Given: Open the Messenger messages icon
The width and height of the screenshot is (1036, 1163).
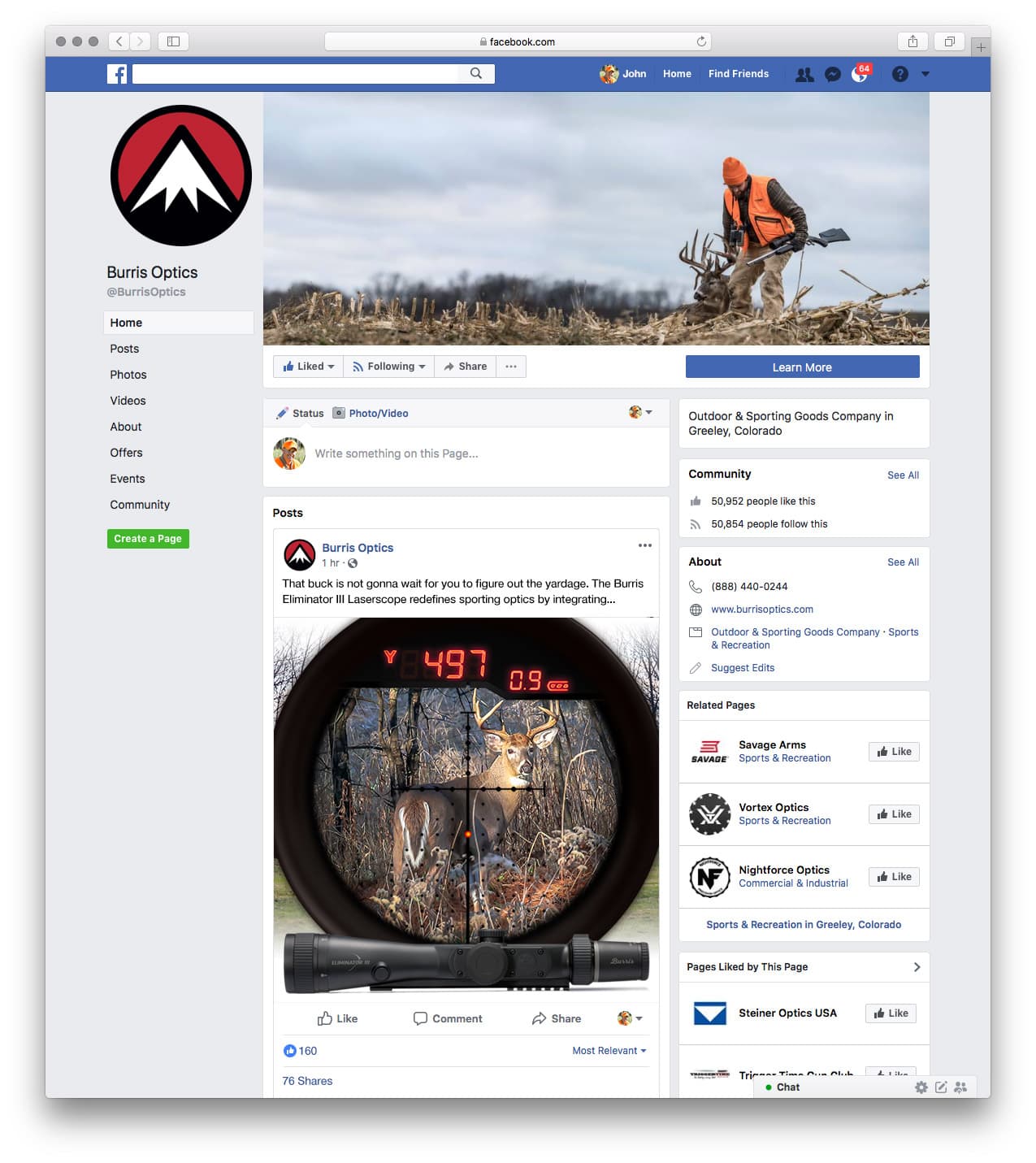Looking at the screenshot, I should [x=832, y=75].
